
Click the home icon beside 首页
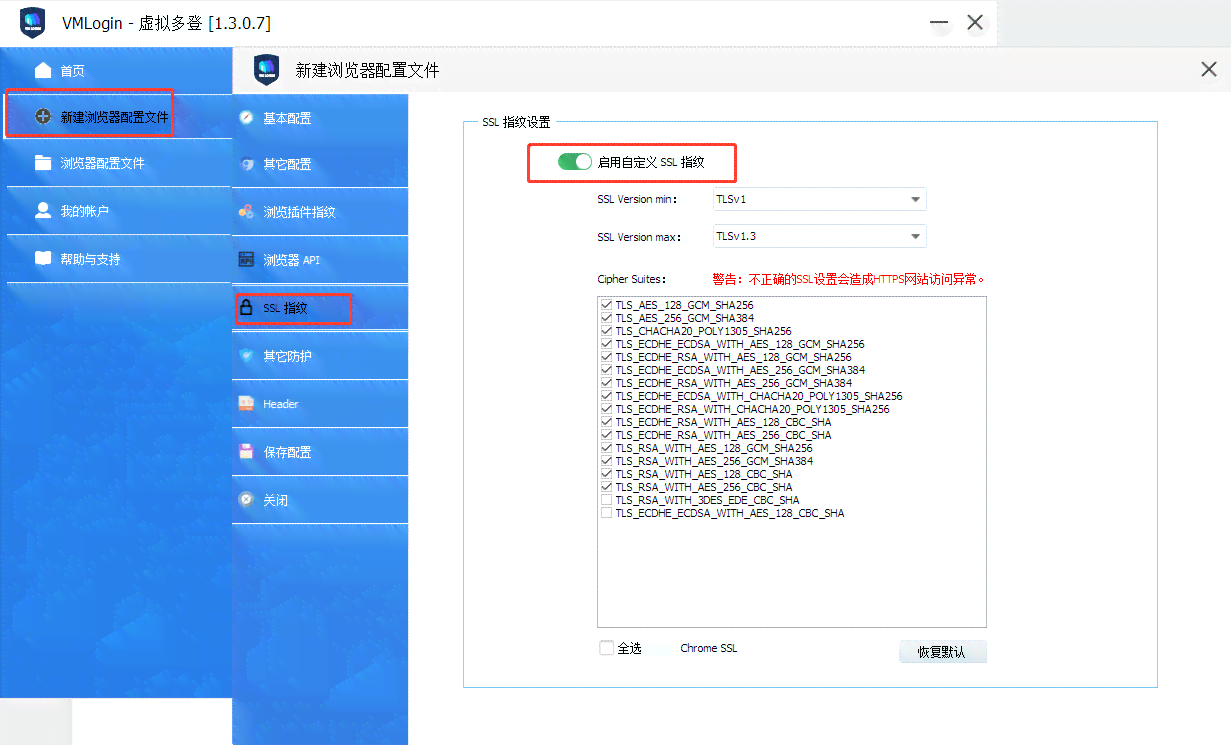(x=43, y=71)
